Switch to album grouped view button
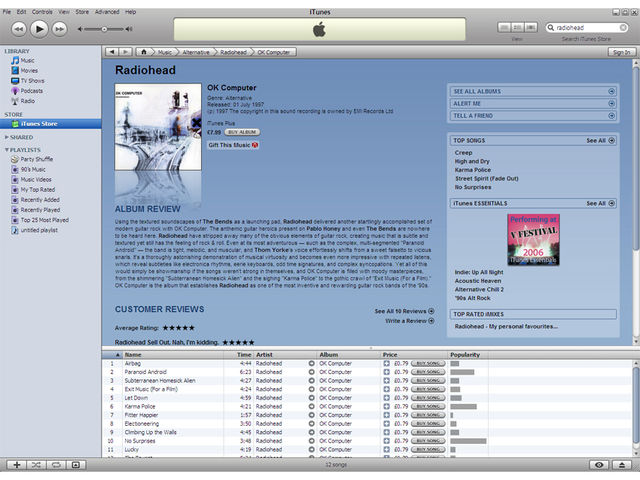This screenshot has height=480, width=640. (x=518, y=27)
